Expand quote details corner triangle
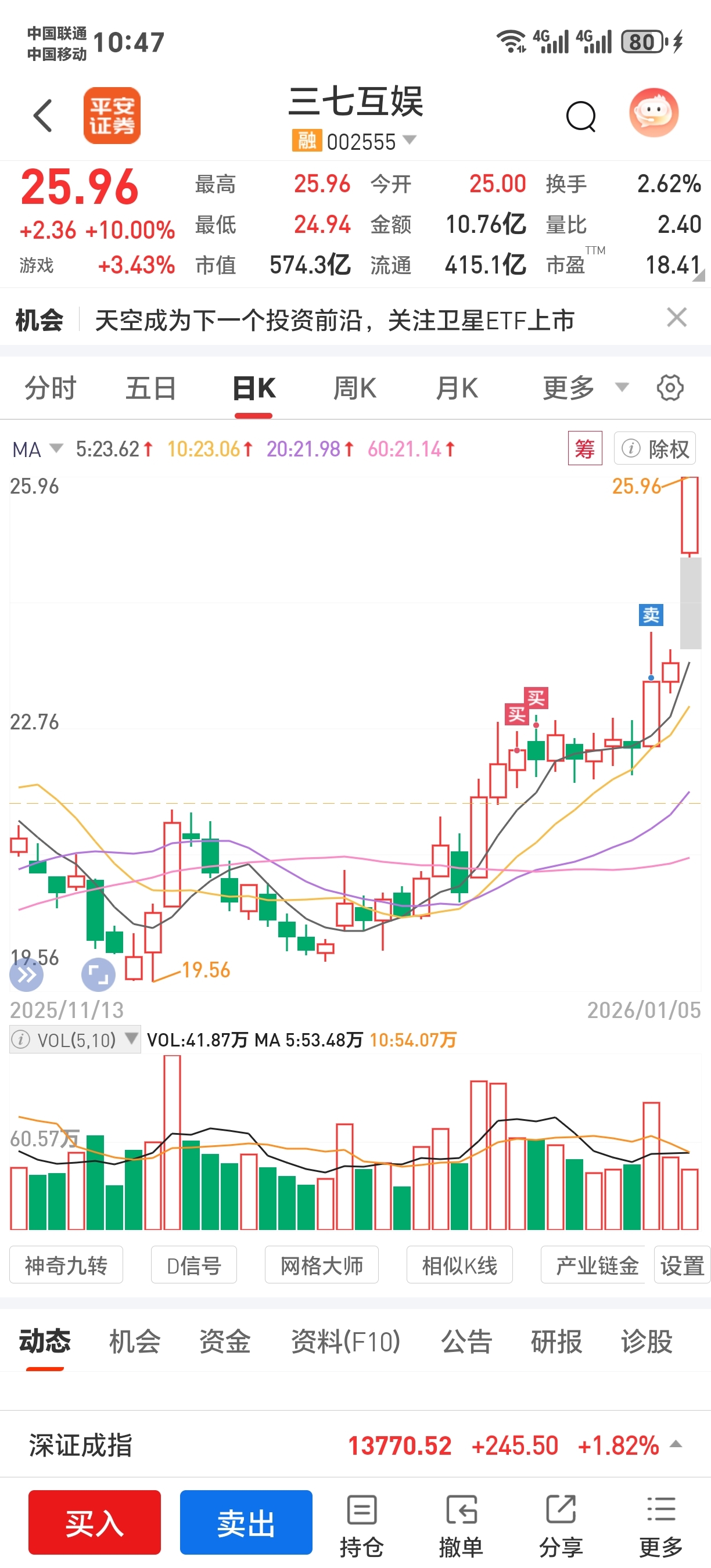 point(699,276)
